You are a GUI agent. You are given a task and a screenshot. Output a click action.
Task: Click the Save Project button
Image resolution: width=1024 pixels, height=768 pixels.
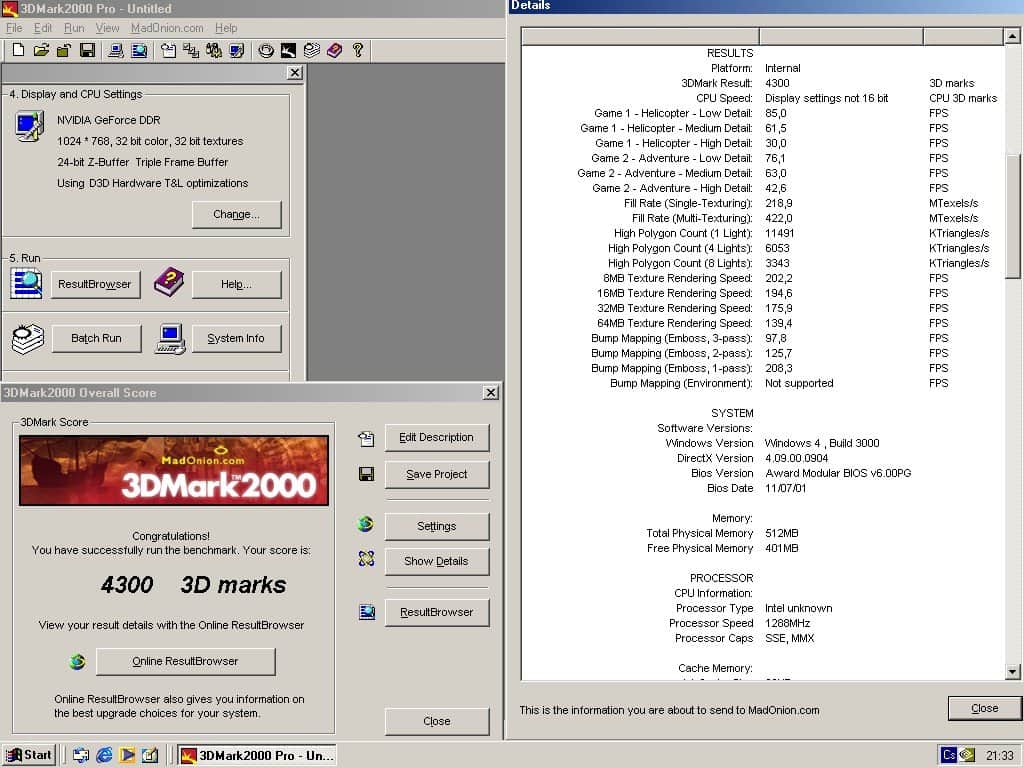point(436,474)
